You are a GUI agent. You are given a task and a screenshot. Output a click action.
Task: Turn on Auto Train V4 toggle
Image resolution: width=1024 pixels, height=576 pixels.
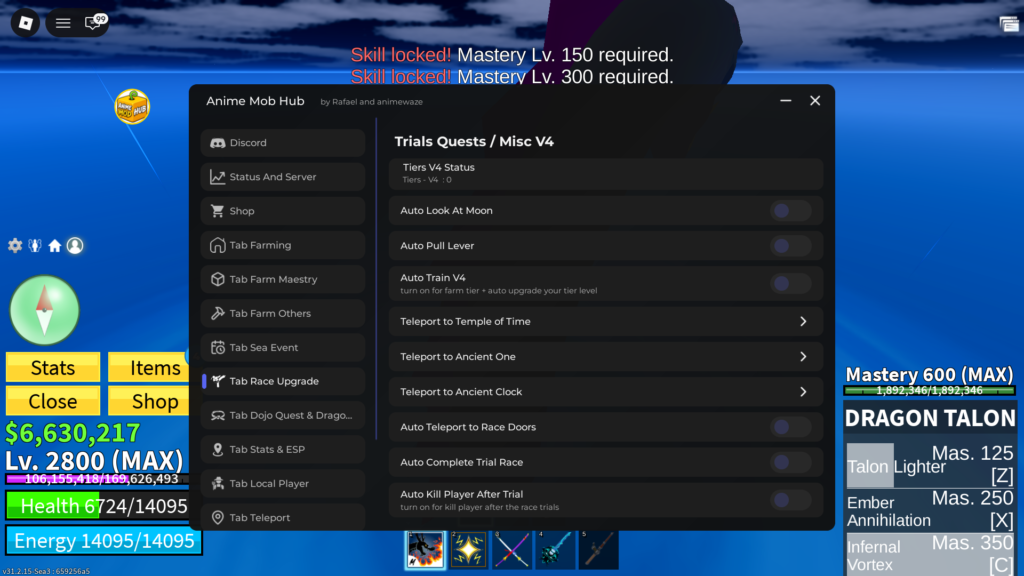click(790, 283)
